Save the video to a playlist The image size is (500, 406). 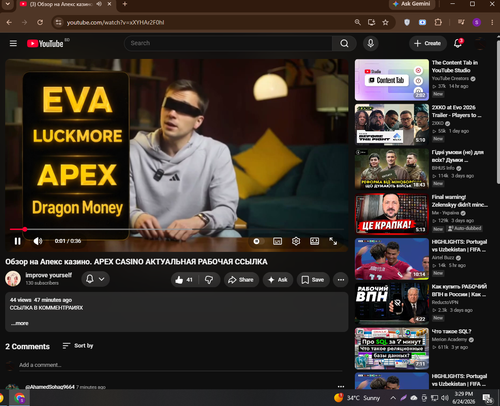(313, 280)
